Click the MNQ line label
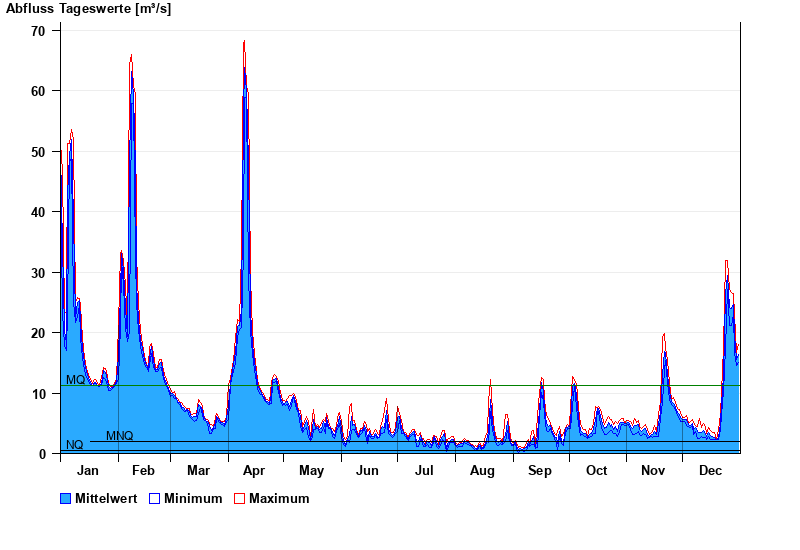The width and height of the screenshot is (800, 550). pos(119,436)
